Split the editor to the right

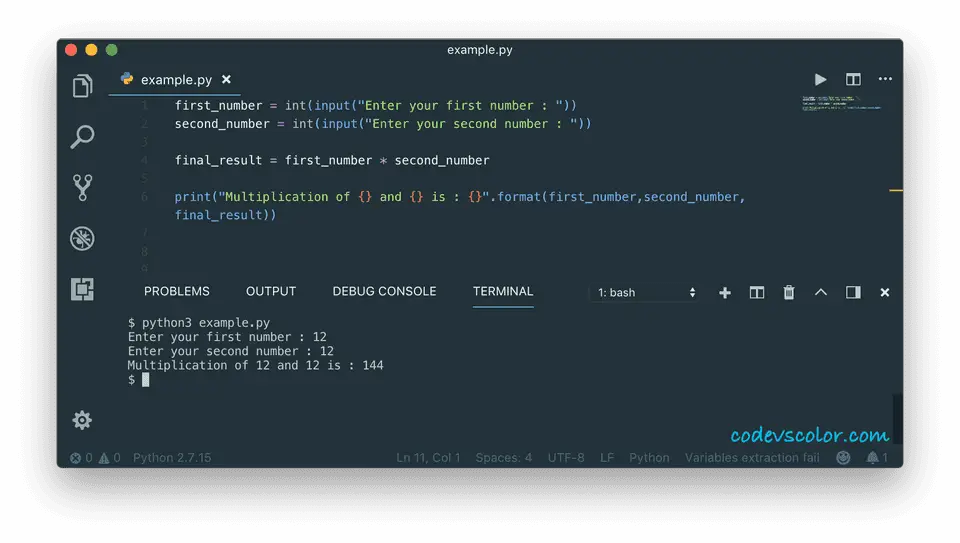[853, 79]
